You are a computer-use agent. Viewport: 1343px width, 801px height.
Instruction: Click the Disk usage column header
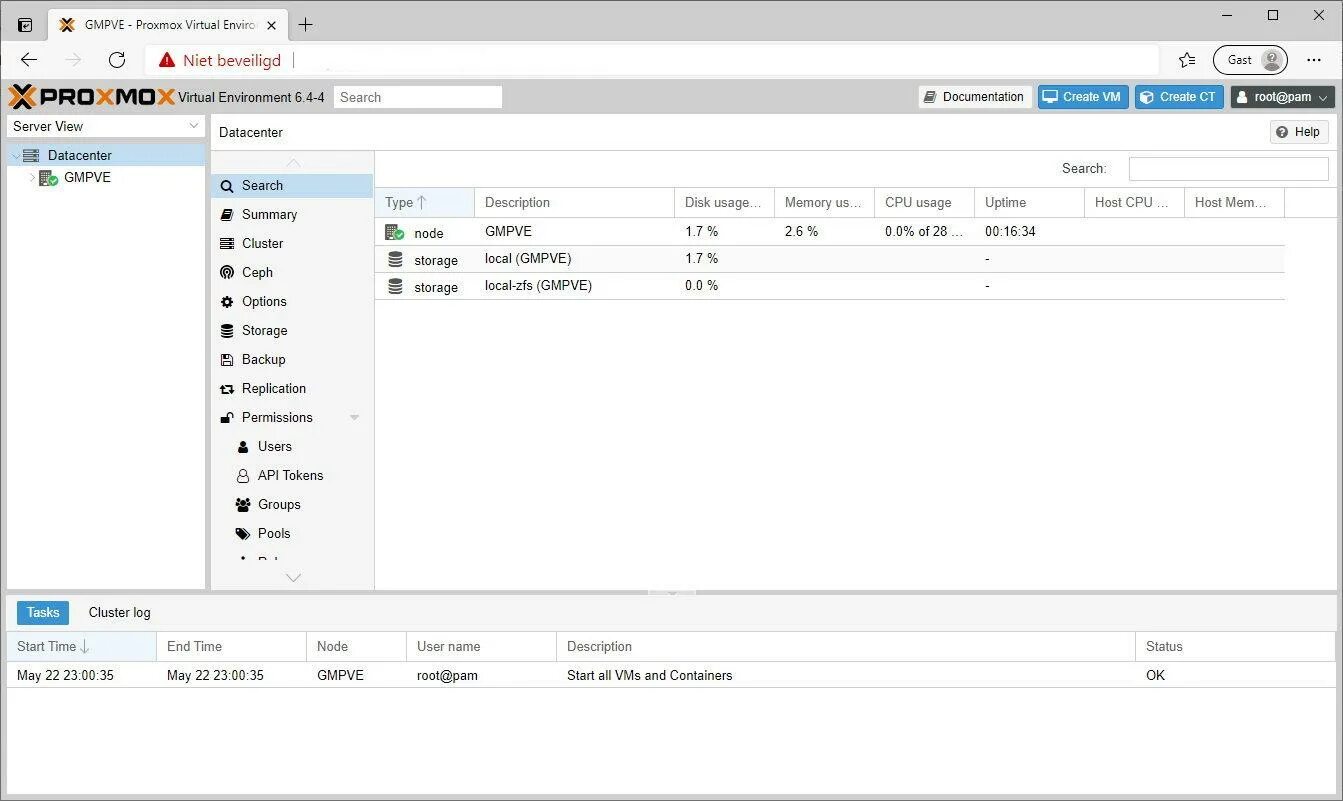pos(725,202)
